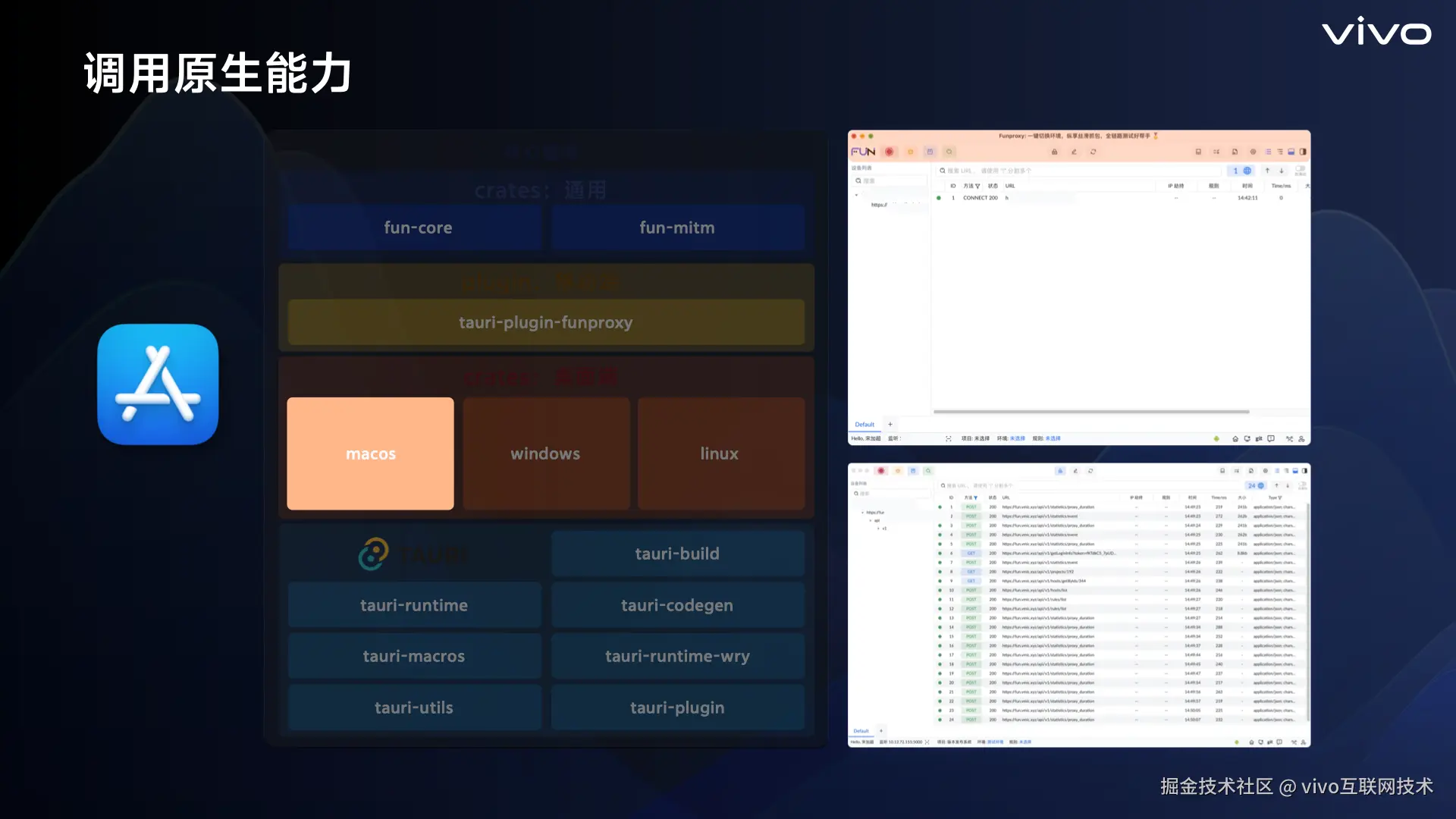Click the App Store icon on the left
1456x819 pixels.
(158, 384)
